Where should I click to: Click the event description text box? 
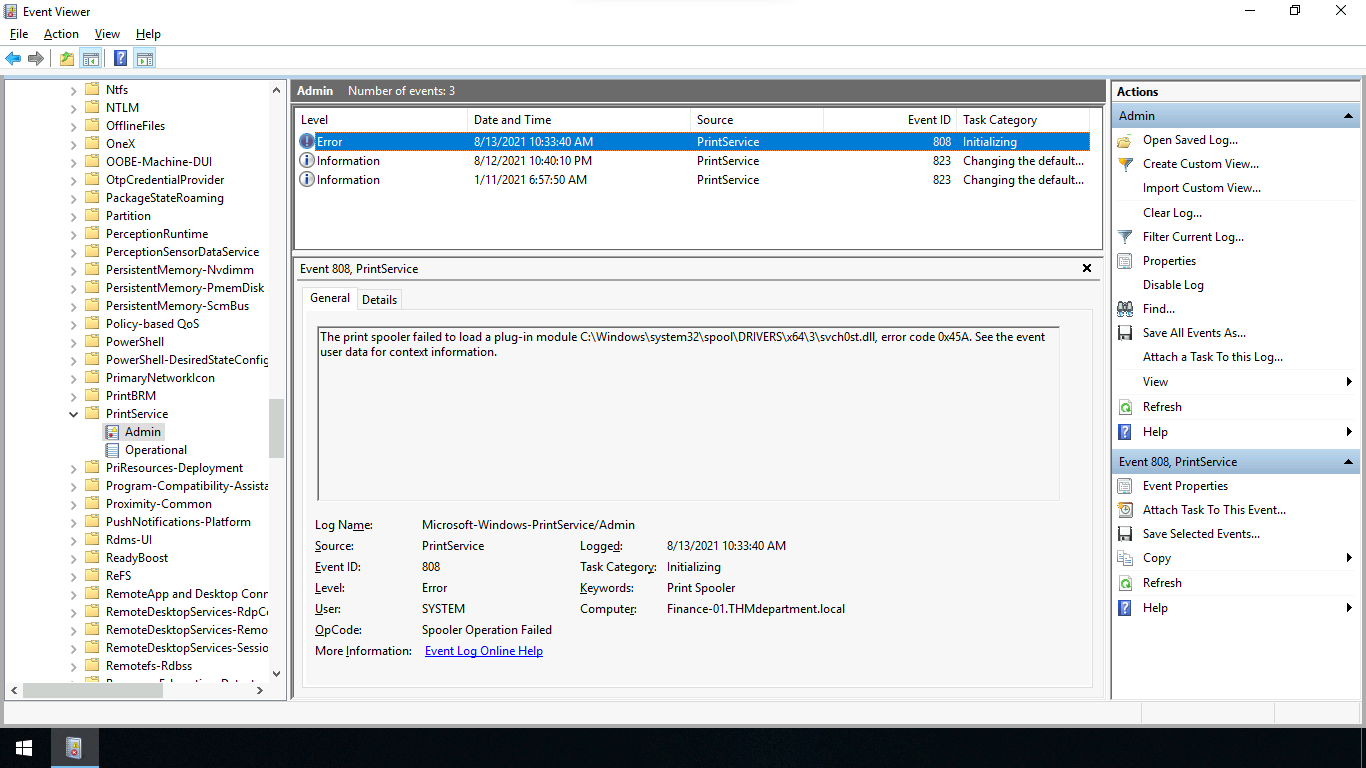(x=688, y=413)
